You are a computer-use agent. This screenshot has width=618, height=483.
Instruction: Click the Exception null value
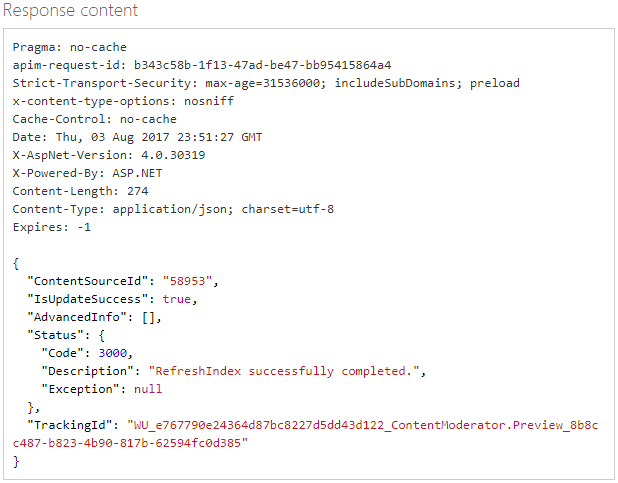(x=147, y=389)
